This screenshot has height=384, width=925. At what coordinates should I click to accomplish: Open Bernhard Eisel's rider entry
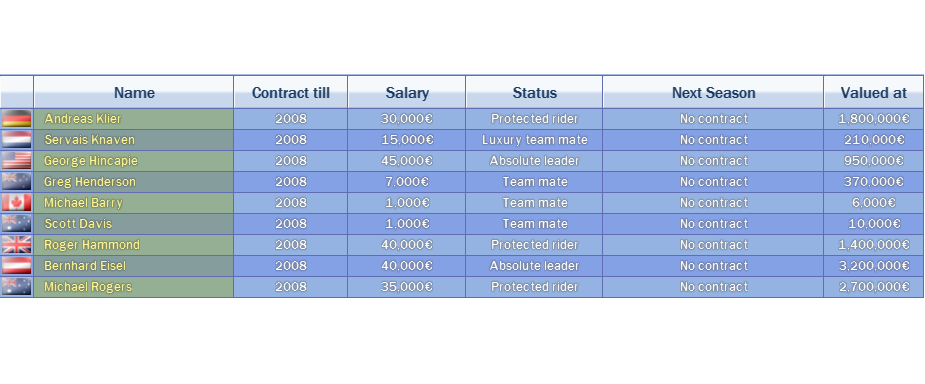[x=85, y=266]
